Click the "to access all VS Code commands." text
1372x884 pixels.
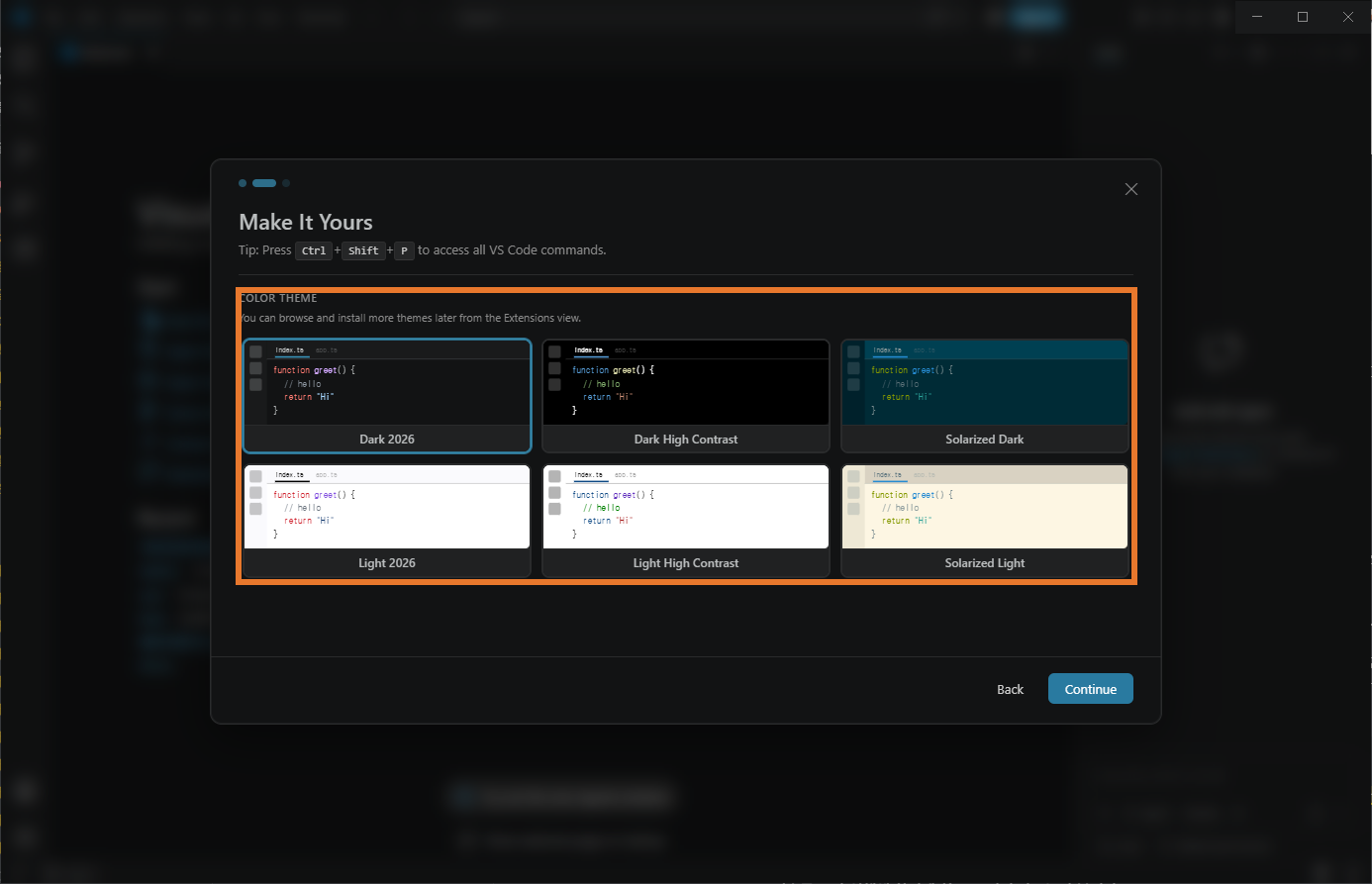pos(512,250)
